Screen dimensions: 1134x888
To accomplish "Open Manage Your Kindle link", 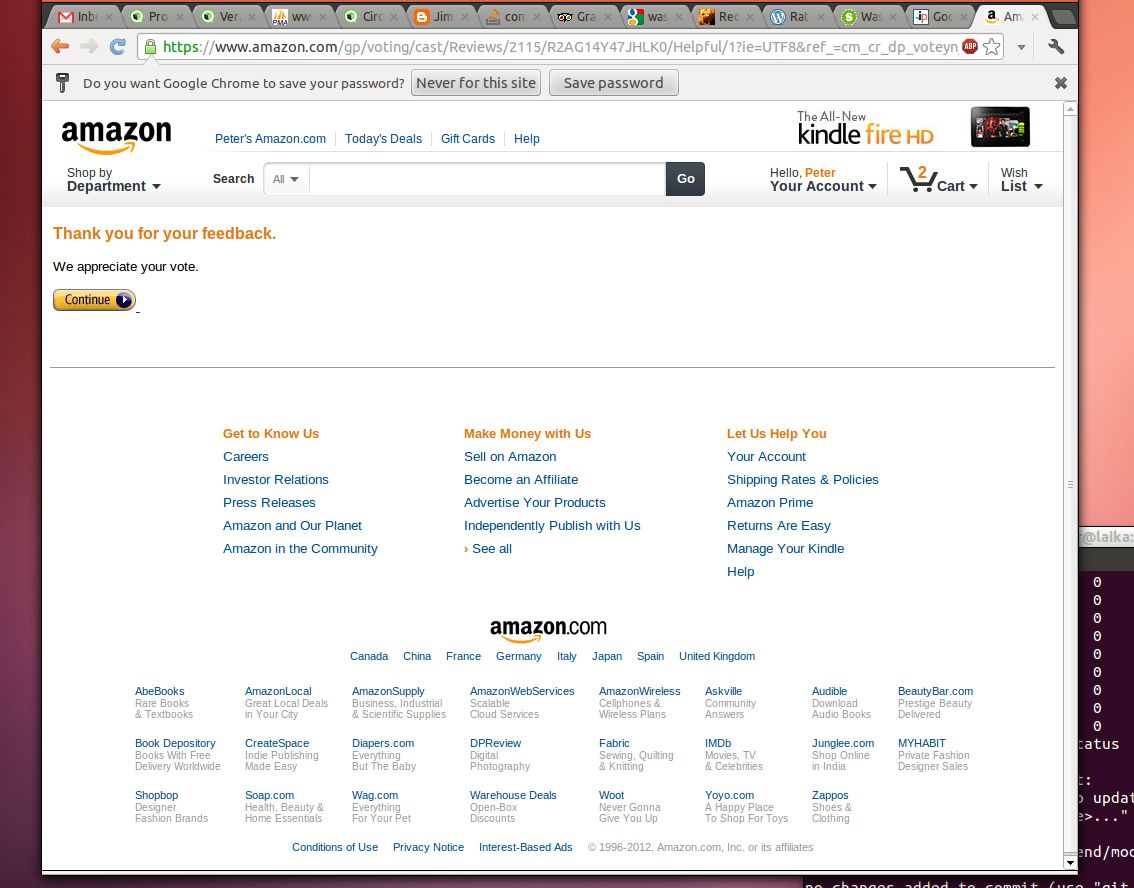I will coord(785,549).
